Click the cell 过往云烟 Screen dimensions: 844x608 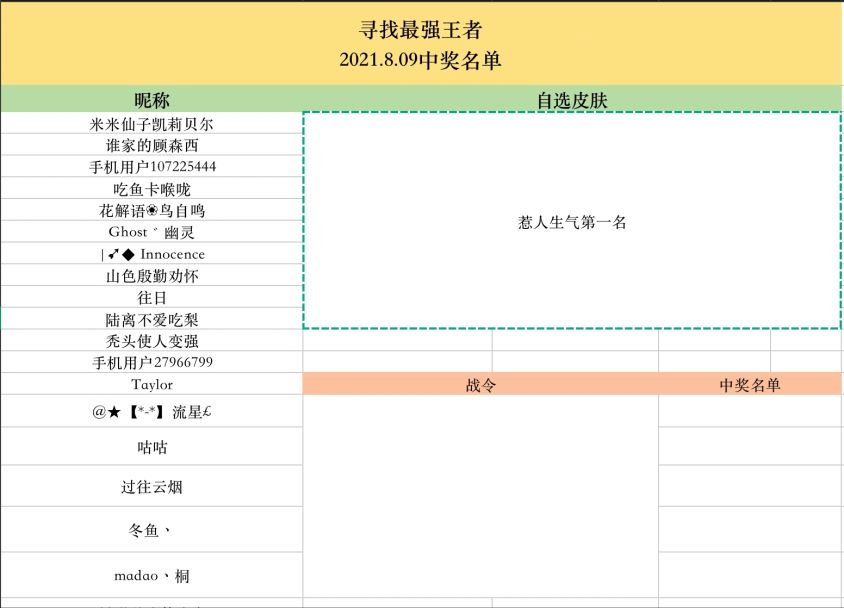coord(152,487)
